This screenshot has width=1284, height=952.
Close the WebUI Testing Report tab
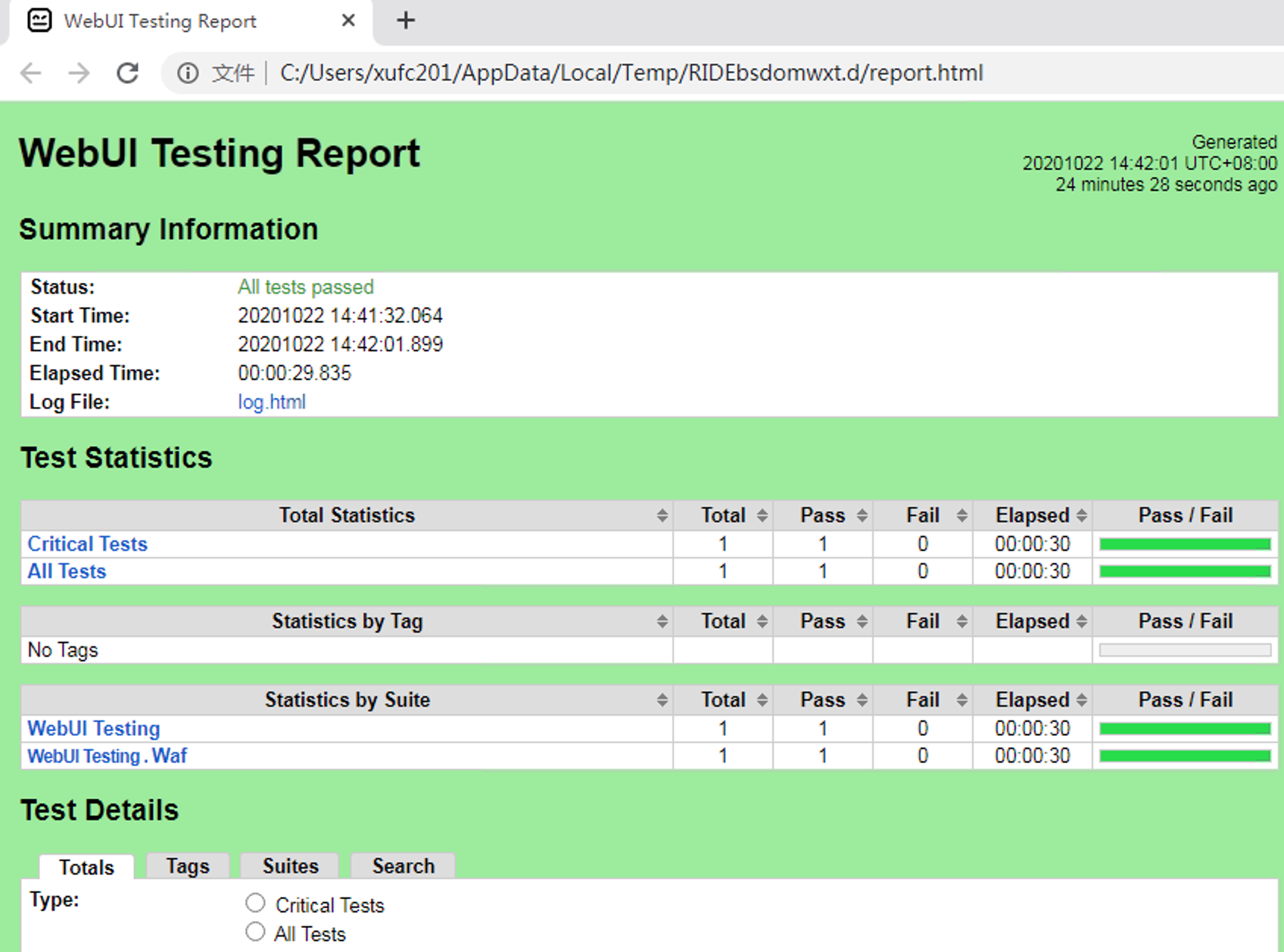coord(348,20)
